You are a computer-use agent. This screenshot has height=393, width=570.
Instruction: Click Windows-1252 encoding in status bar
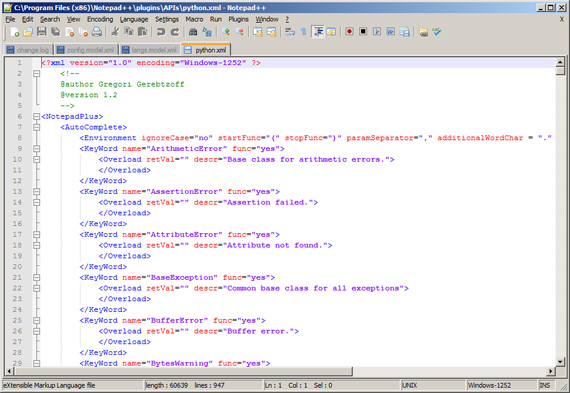tap(501, 385)
